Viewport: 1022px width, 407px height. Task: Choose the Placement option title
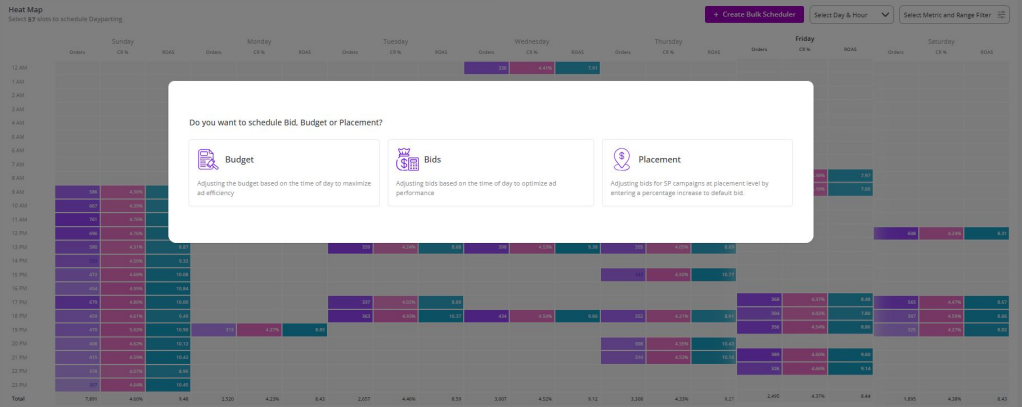click(659, 159)
